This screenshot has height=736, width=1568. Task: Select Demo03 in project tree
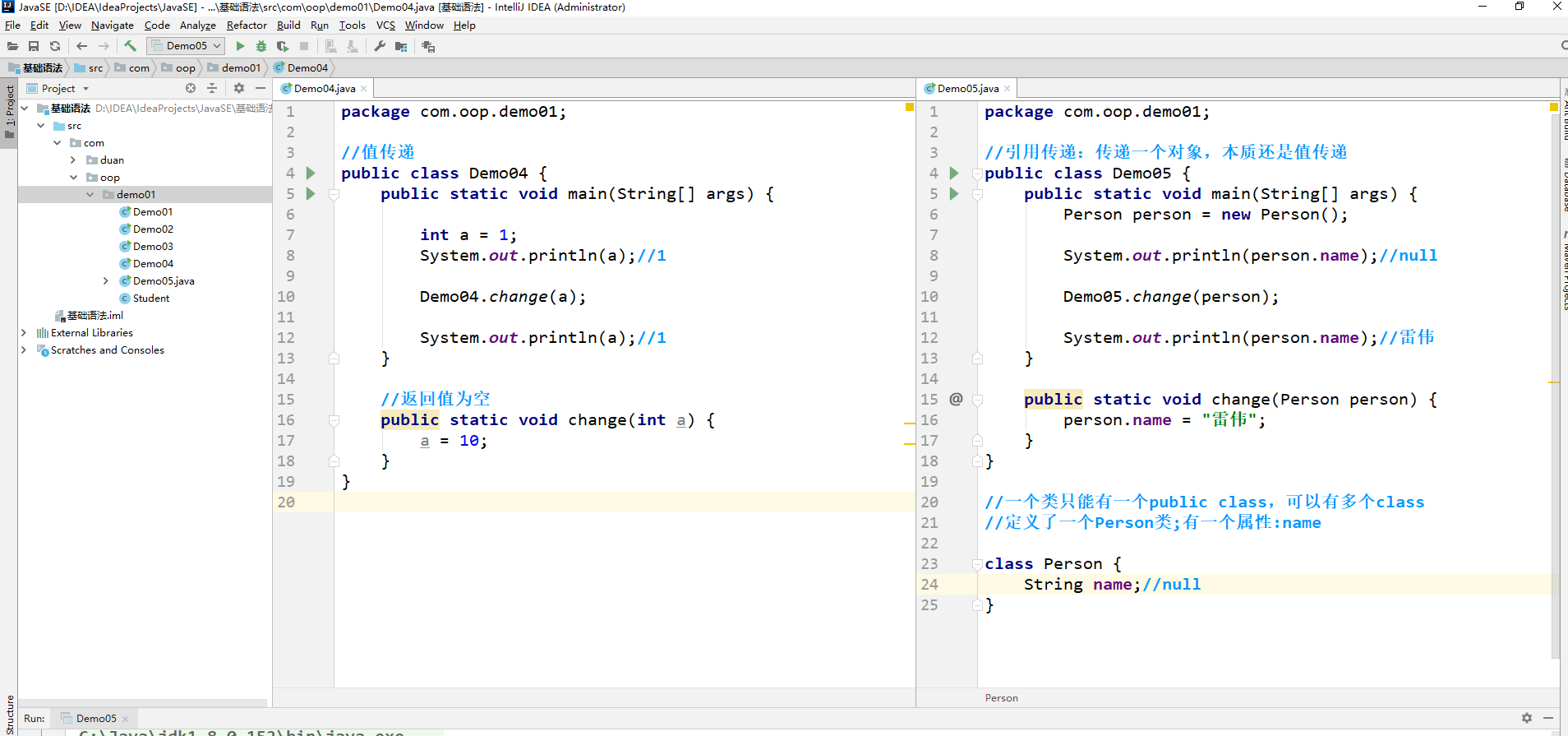[x=146, y=247]
